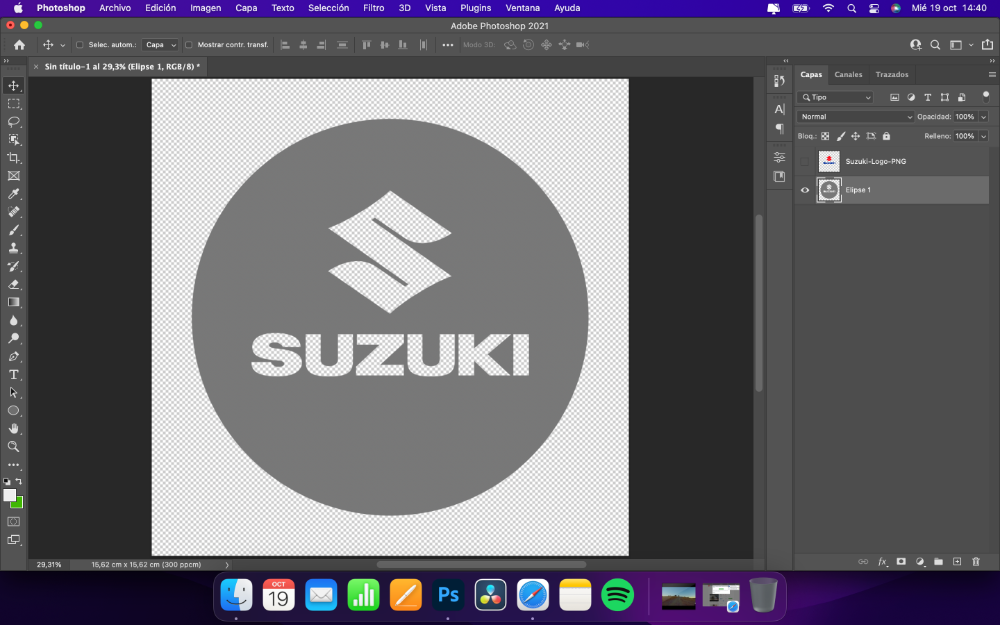
Task: Enable Mostrar contr. transf. checkbox
Action: (x=189, y=45)
